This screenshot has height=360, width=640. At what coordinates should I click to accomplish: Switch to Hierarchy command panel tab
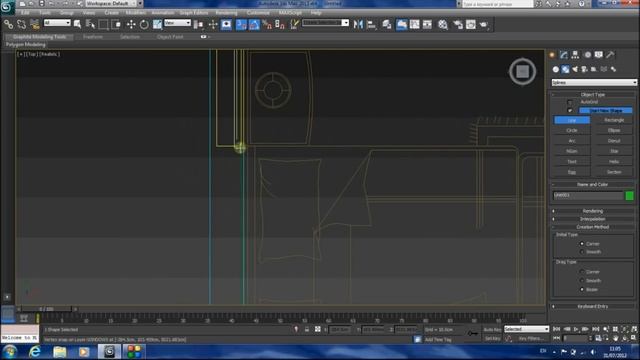575,55
